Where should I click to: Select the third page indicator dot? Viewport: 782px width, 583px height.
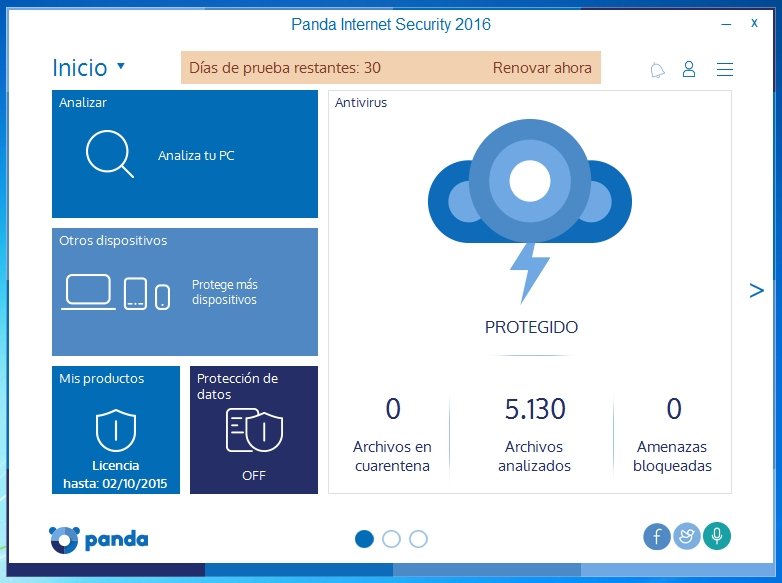coord(418,539)
